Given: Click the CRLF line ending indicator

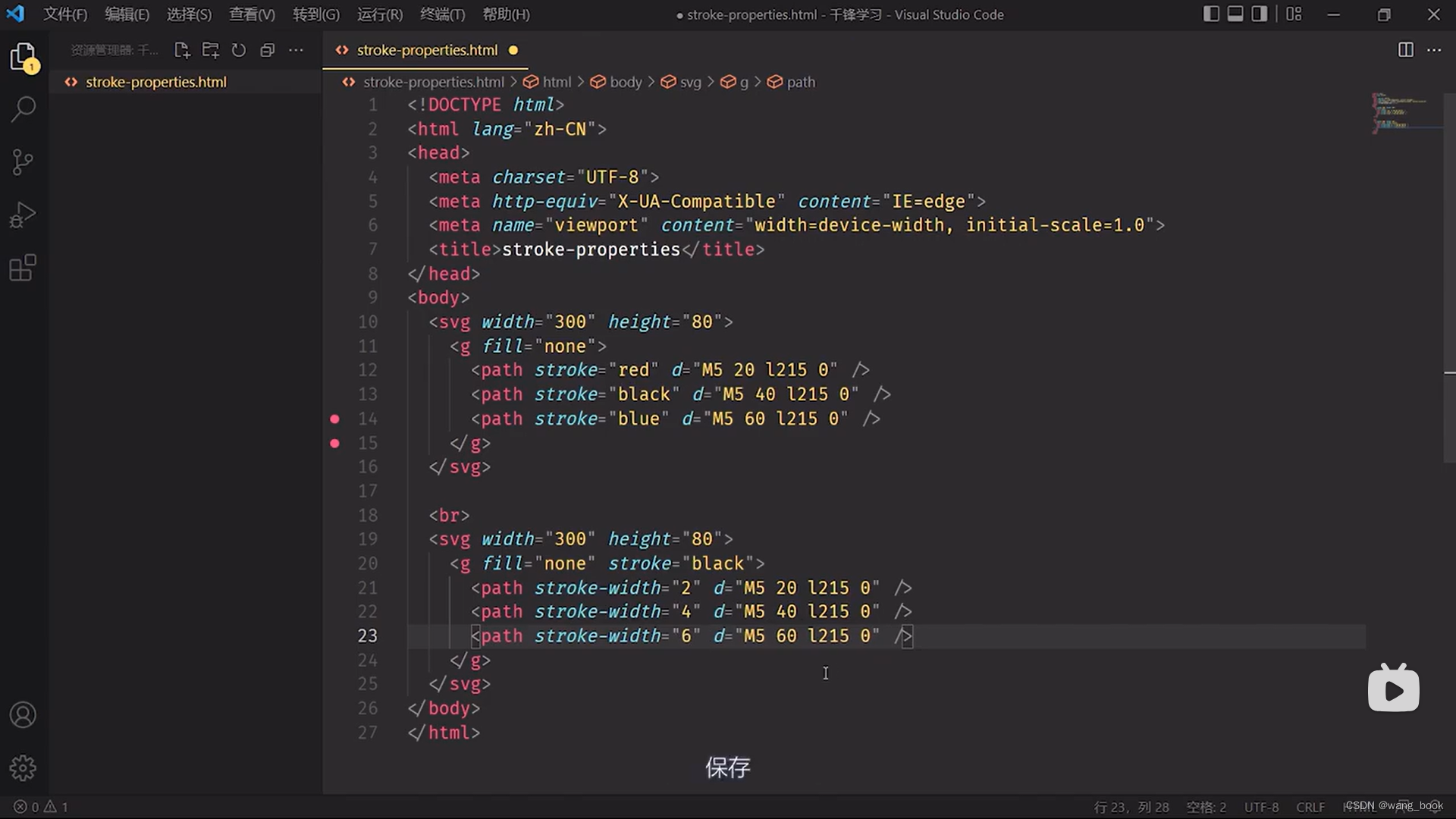Looking at the screenshot, I should tap(1310, 807).
